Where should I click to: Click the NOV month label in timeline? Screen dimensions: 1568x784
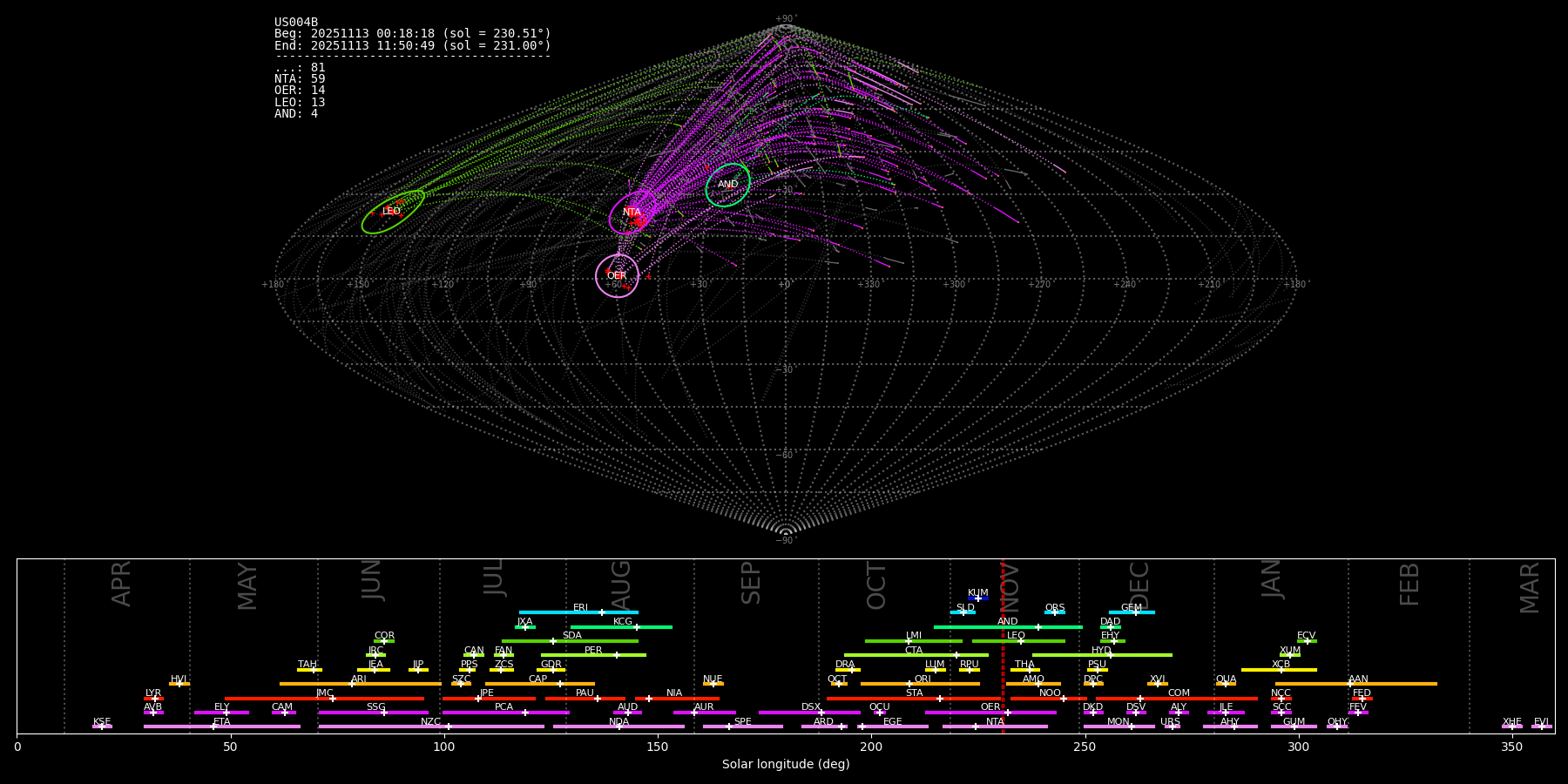tap(1010, 585)
